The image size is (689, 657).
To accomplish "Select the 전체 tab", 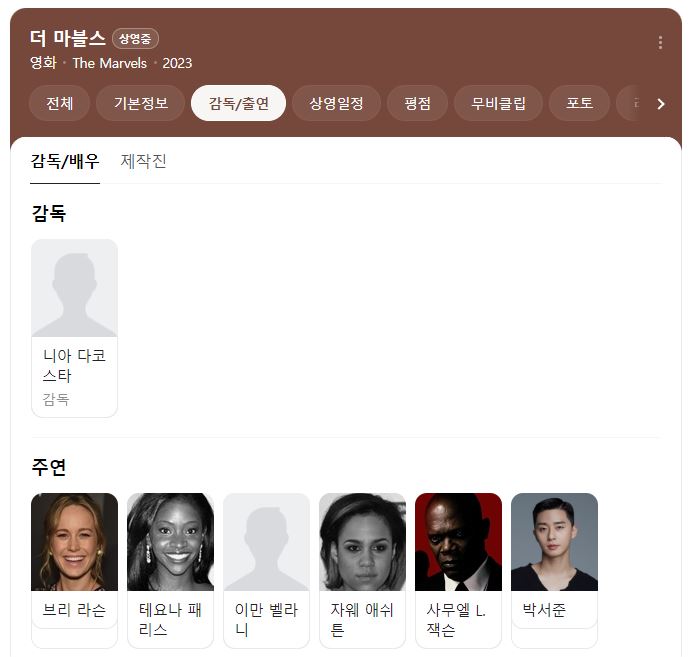I will (59, 103).
